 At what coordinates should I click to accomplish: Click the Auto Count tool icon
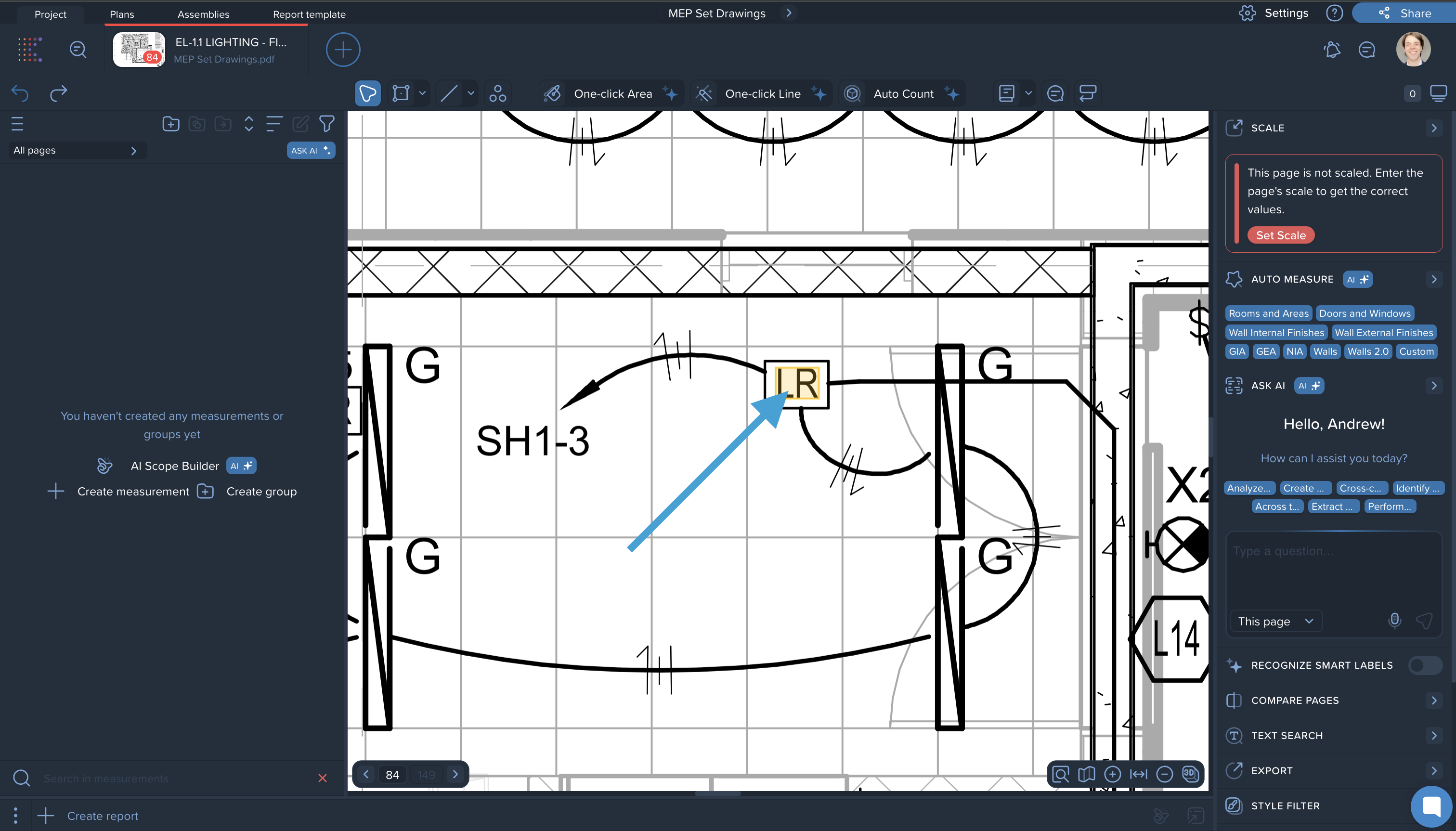(x=852, y=93)
